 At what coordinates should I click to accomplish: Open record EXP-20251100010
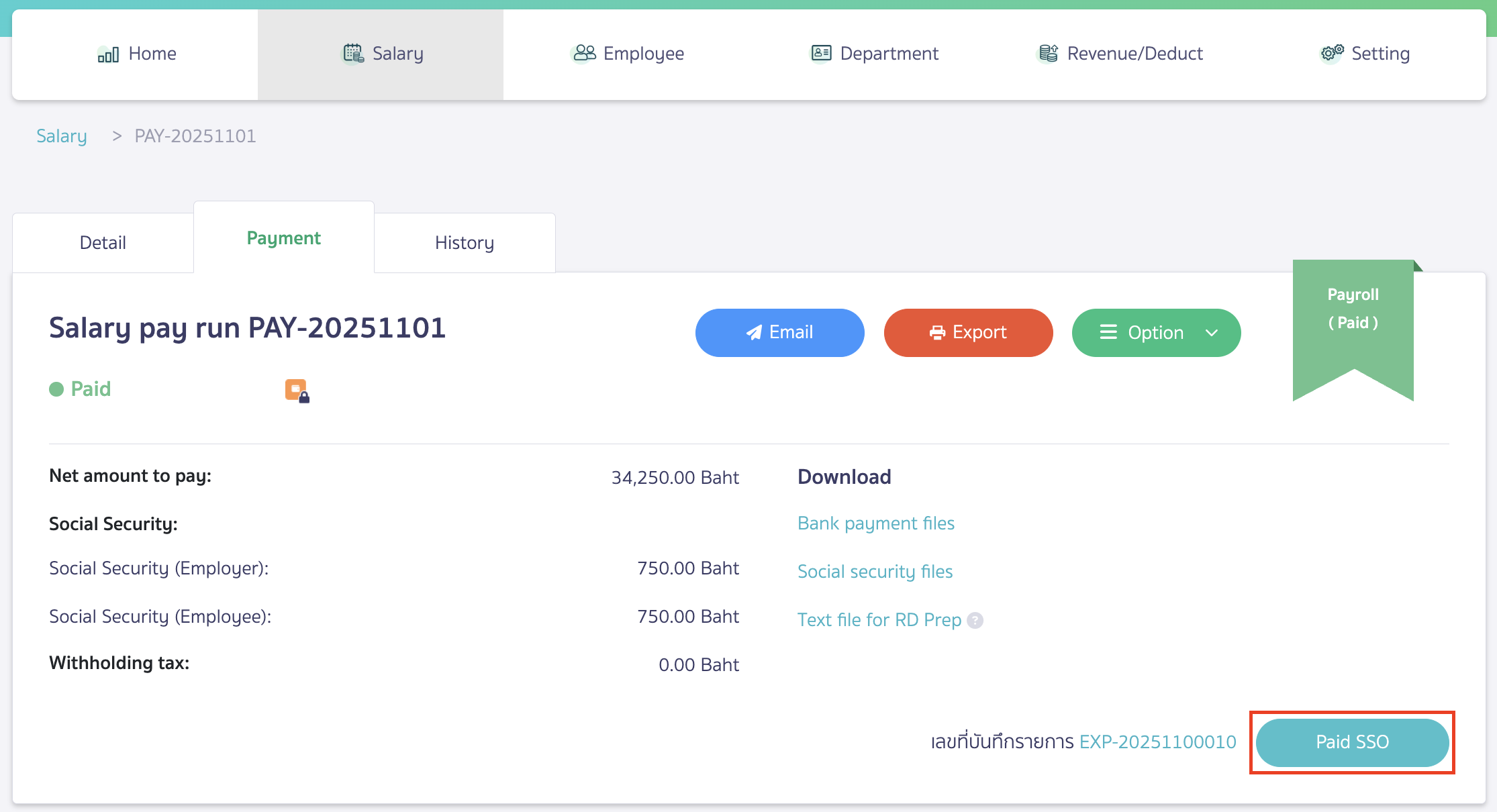pos(1157,742)
